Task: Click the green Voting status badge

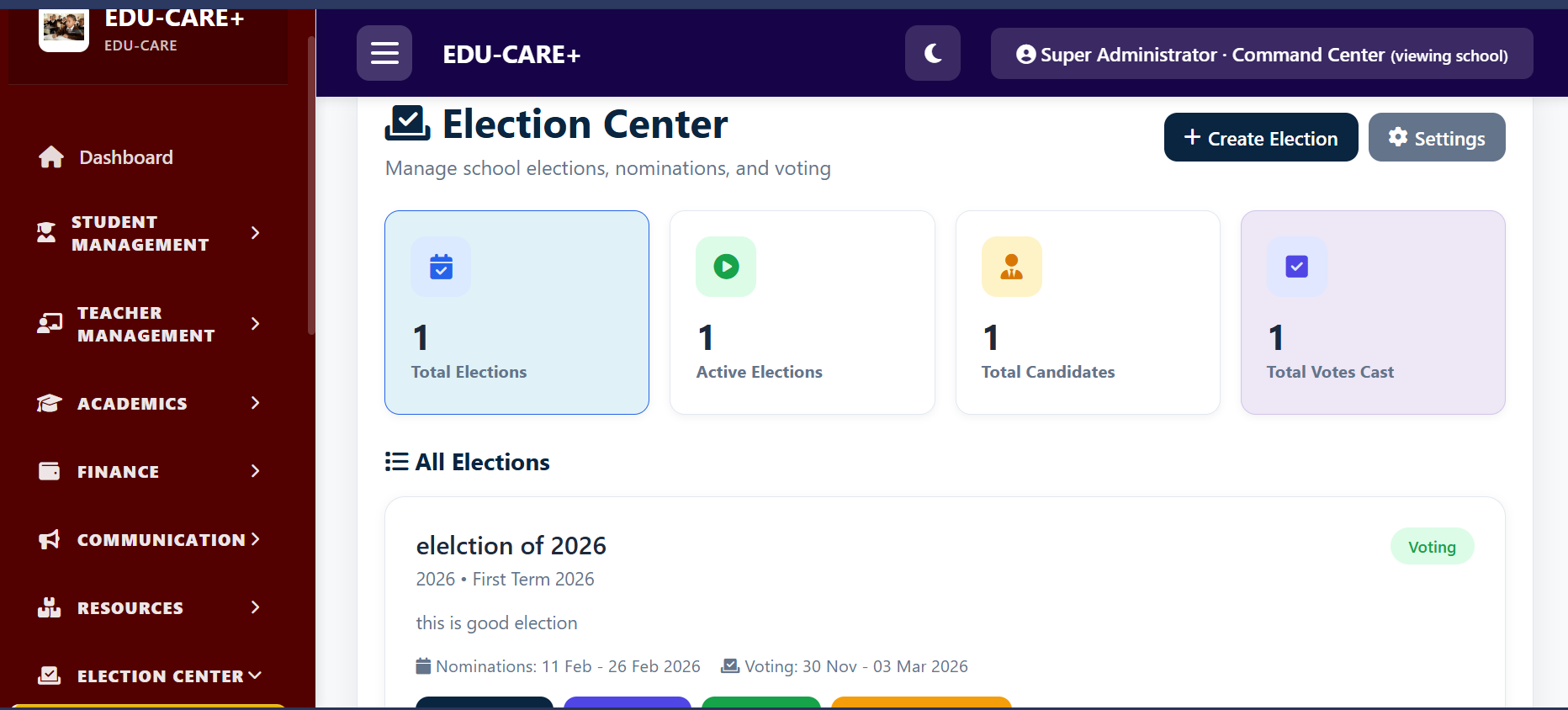Action: click(1431, 547)
